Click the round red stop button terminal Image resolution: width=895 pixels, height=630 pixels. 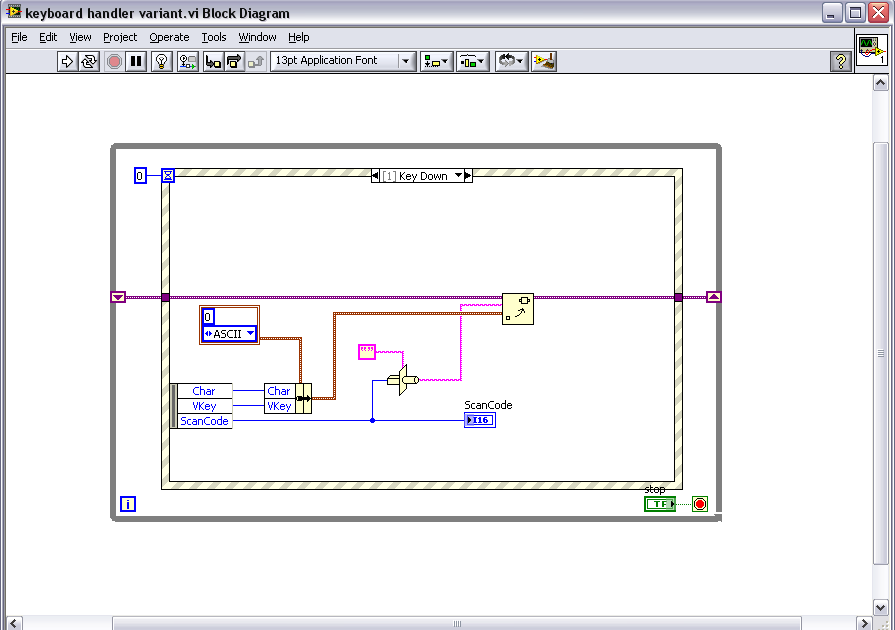point(699,503)
